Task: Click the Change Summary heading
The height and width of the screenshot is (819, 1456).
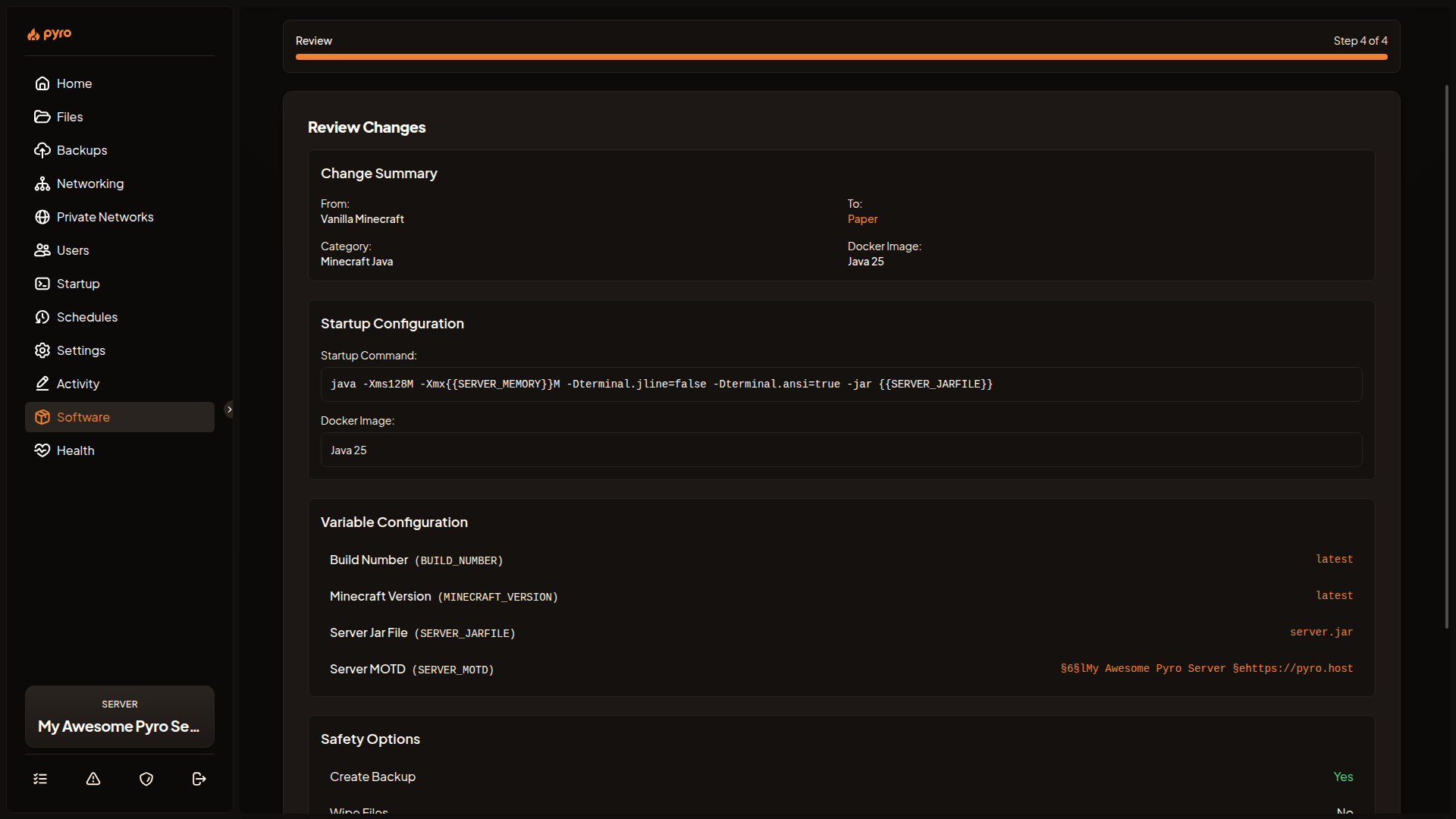Action: [379, 174]
